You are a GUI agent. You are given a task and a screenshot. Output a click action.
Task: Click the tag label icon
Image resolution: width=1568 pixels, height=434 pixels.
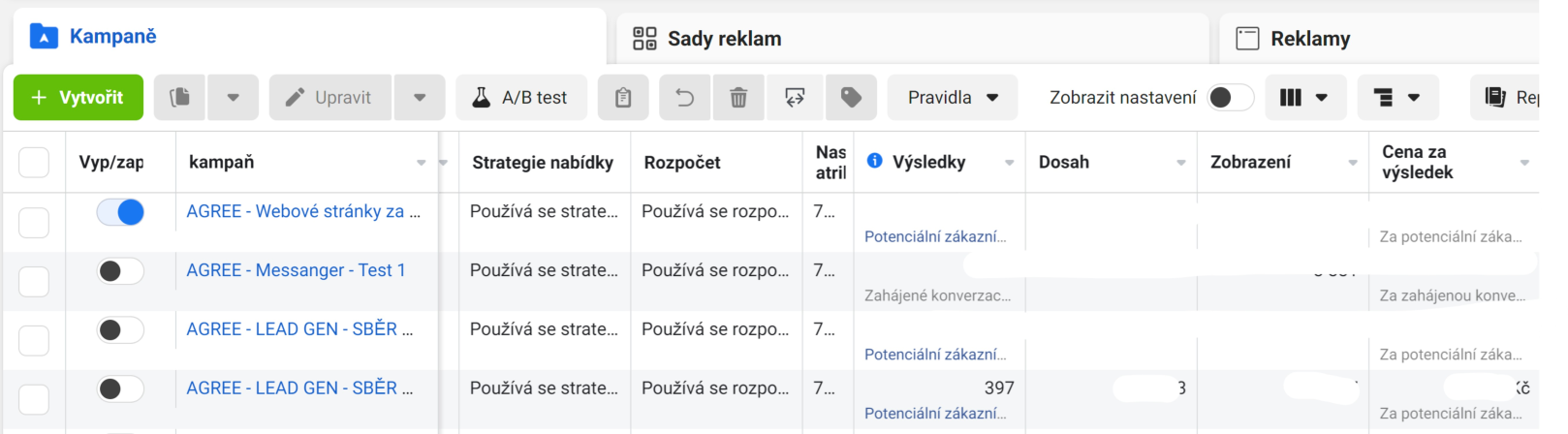pyautogui.click(x=851, y=98)
